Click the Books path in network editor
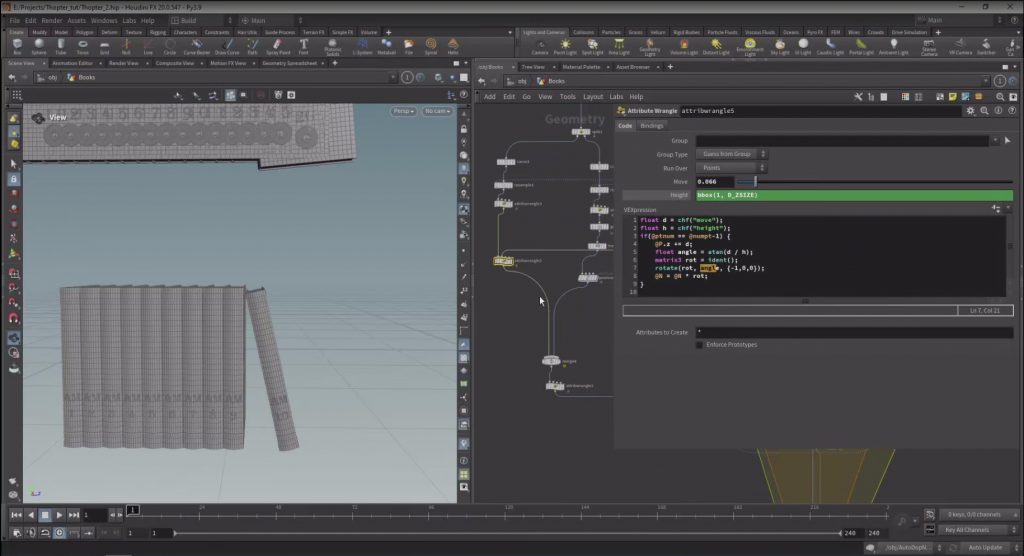 [551, 81]
